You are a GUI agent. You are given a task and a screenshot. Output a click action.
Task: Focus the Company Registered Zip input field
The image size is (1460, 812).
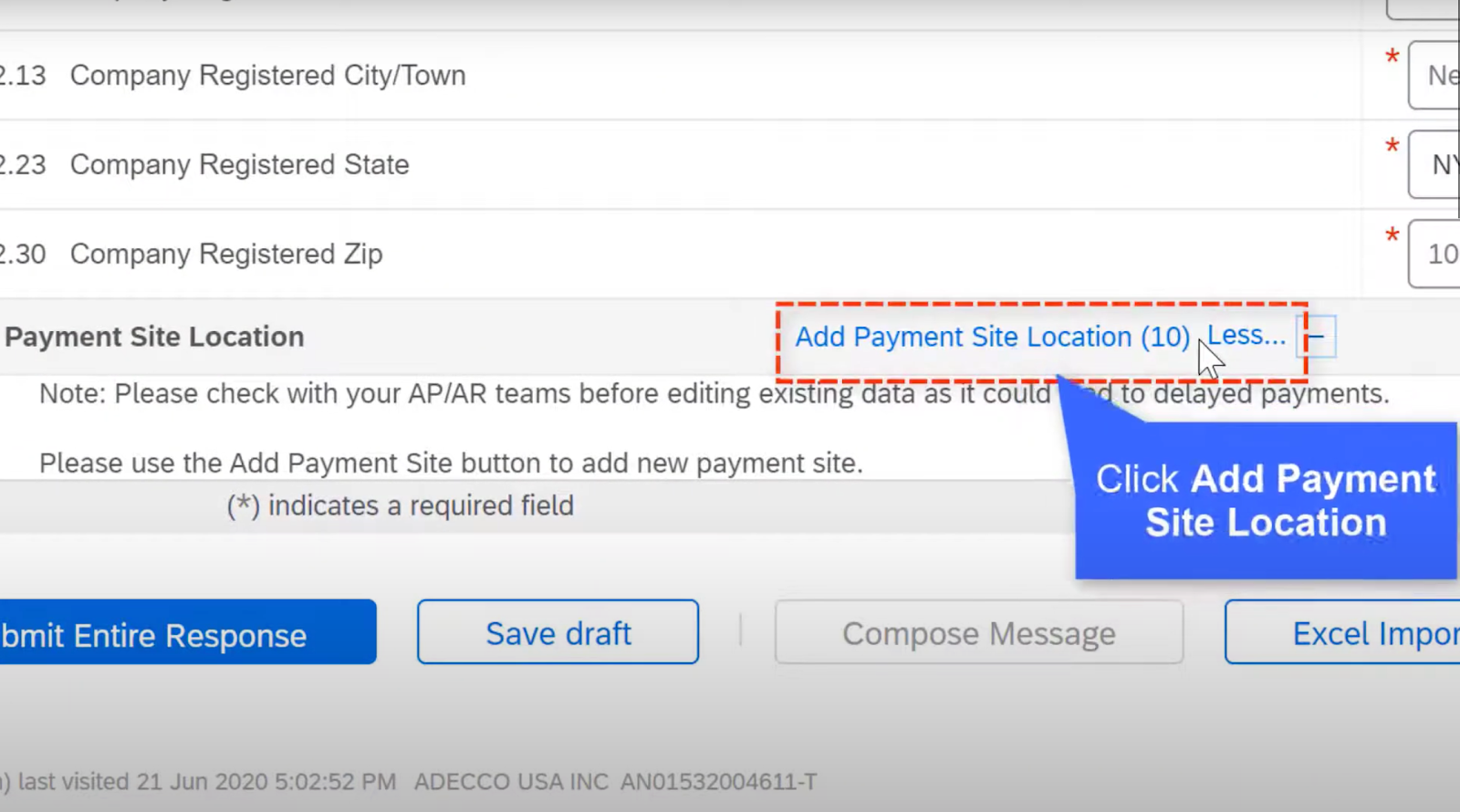point(1434,254)
